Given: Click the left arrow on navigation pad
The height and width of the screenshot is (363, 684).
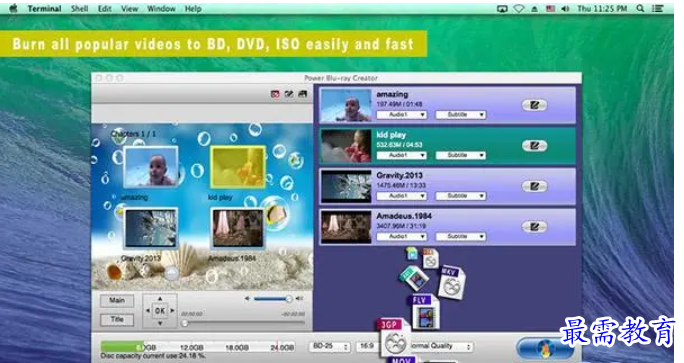Looking at the screenshot, I should [x=148, y=311].
